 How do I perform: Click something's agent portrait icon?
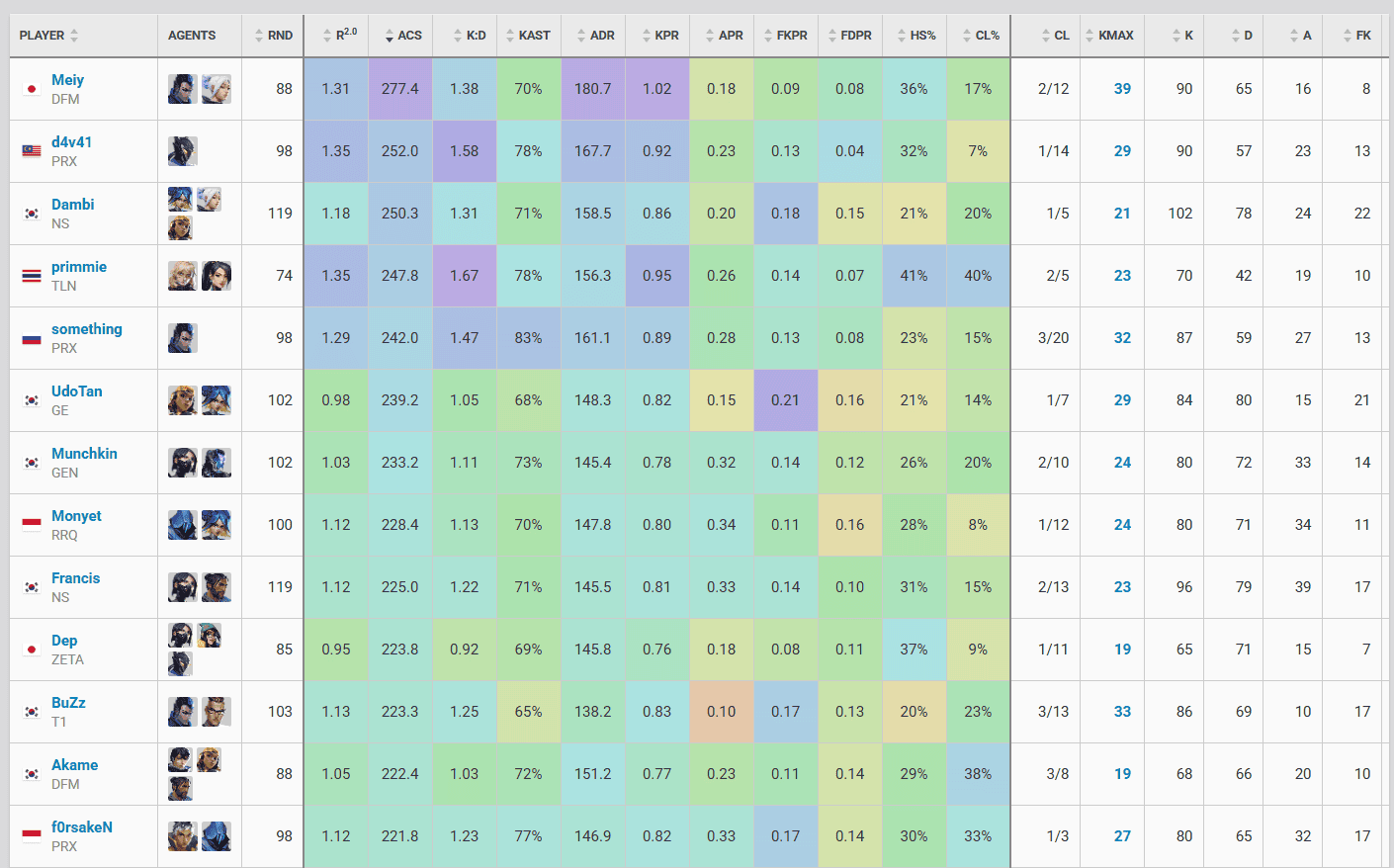tap(182, 338)
